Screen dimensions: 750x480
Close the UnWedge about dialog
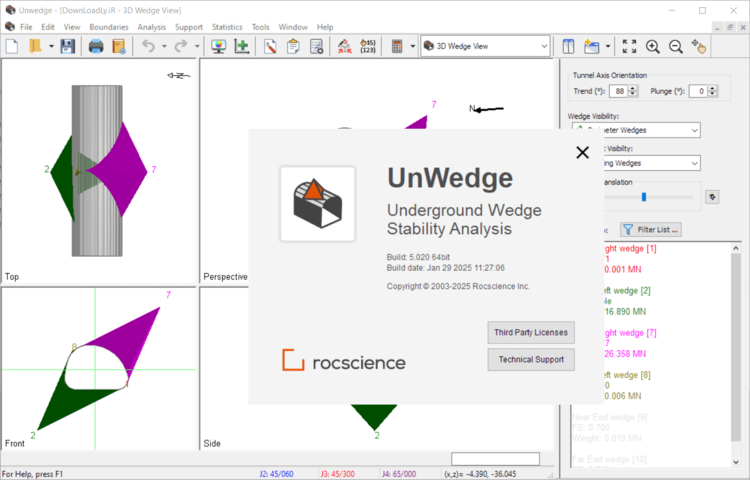[x=582, y=152]
